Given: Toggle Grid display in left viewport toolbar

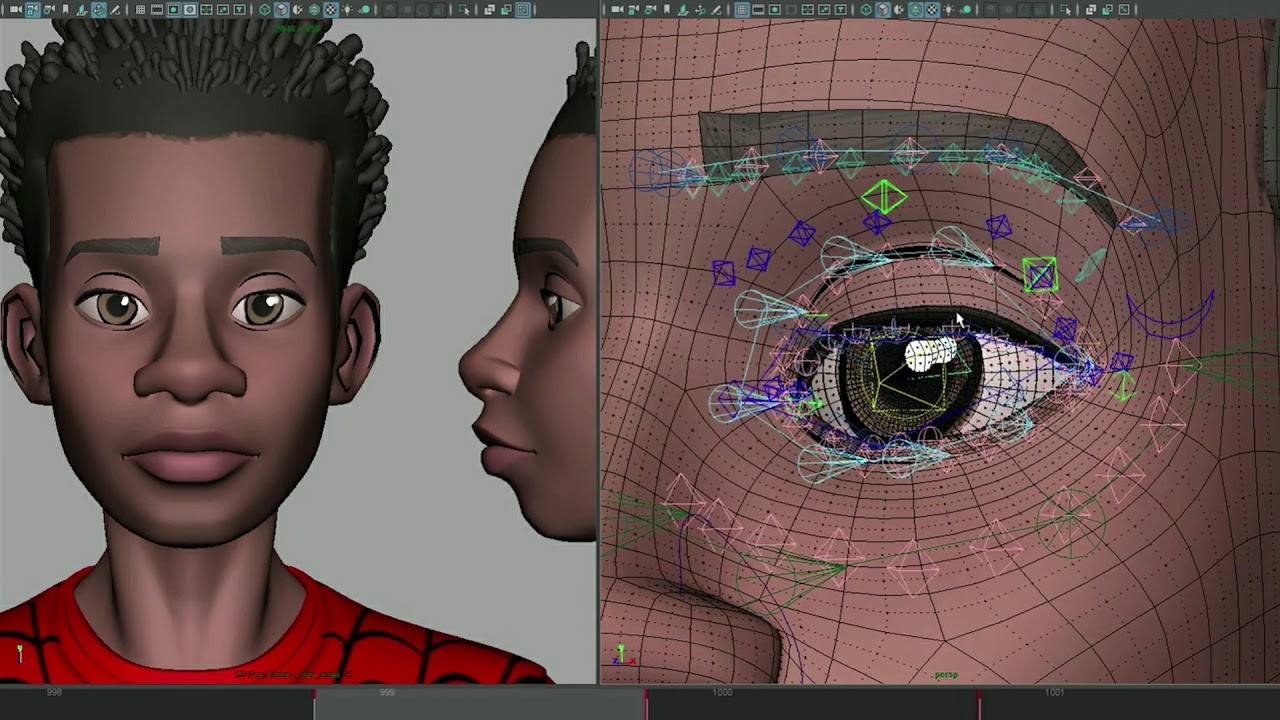Looking at the screenshot, I should (x=140, y=10).
